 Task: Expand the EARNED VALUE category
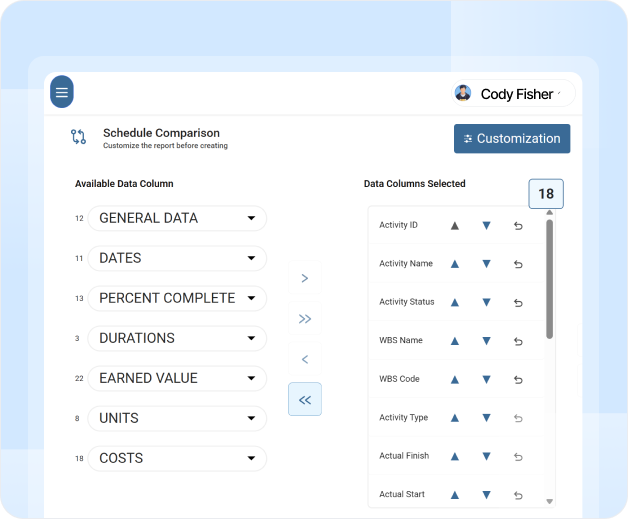[x=177, y=378]
